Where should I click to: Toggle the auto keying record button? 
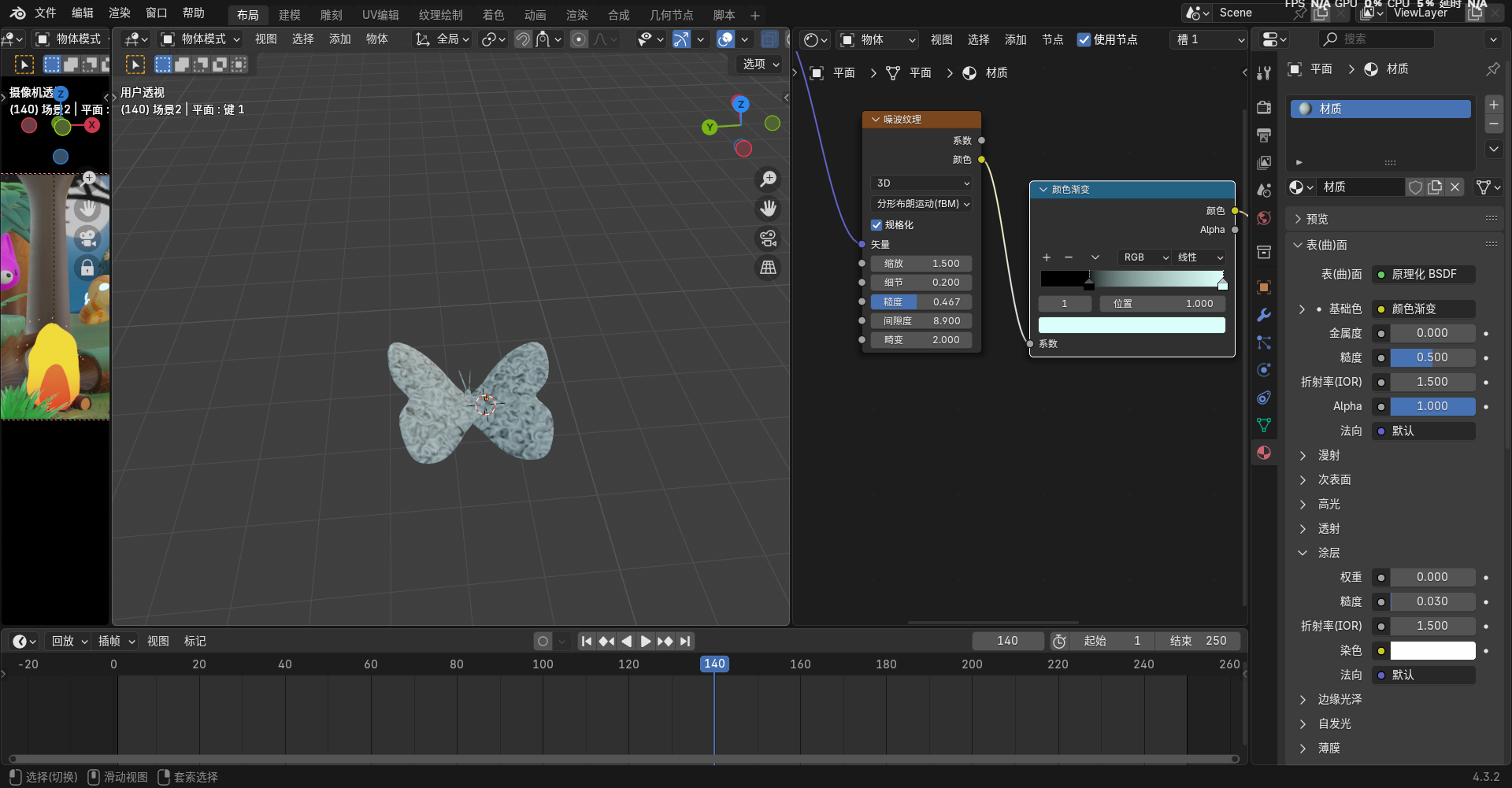tap(543, 641)
